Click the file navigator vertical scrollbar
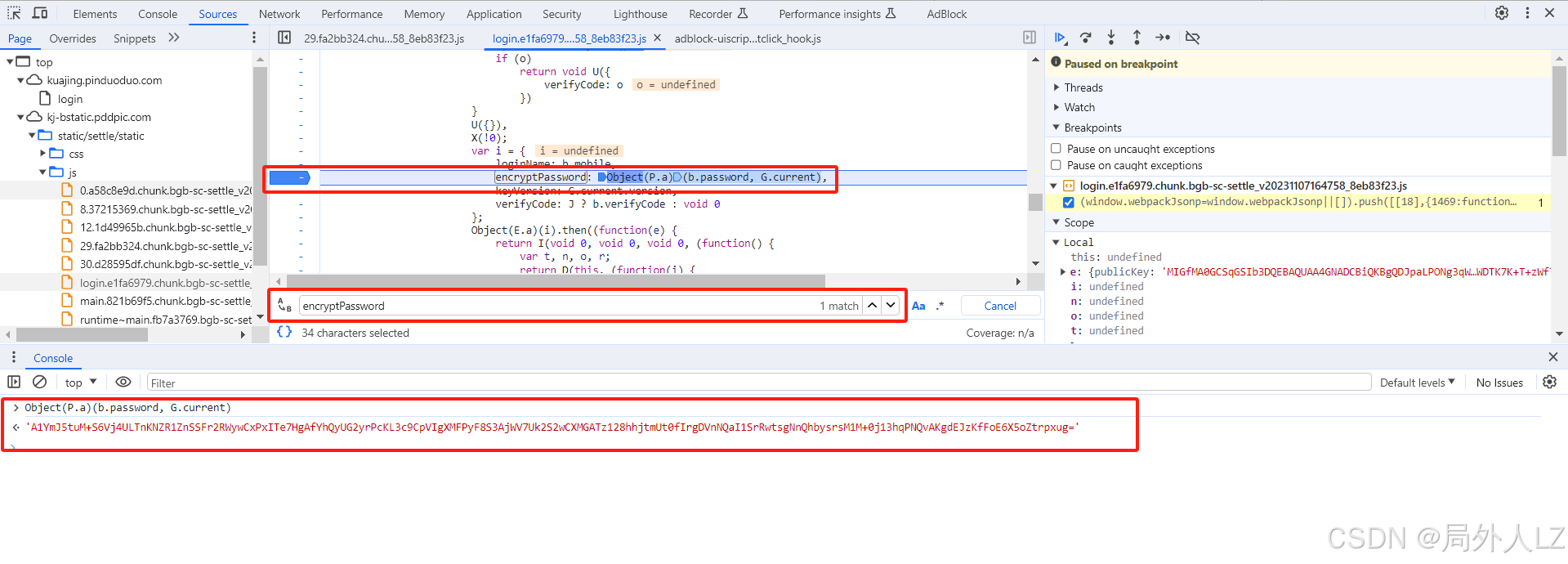Viewport: 1568px width, 564px height. point(260,167)
